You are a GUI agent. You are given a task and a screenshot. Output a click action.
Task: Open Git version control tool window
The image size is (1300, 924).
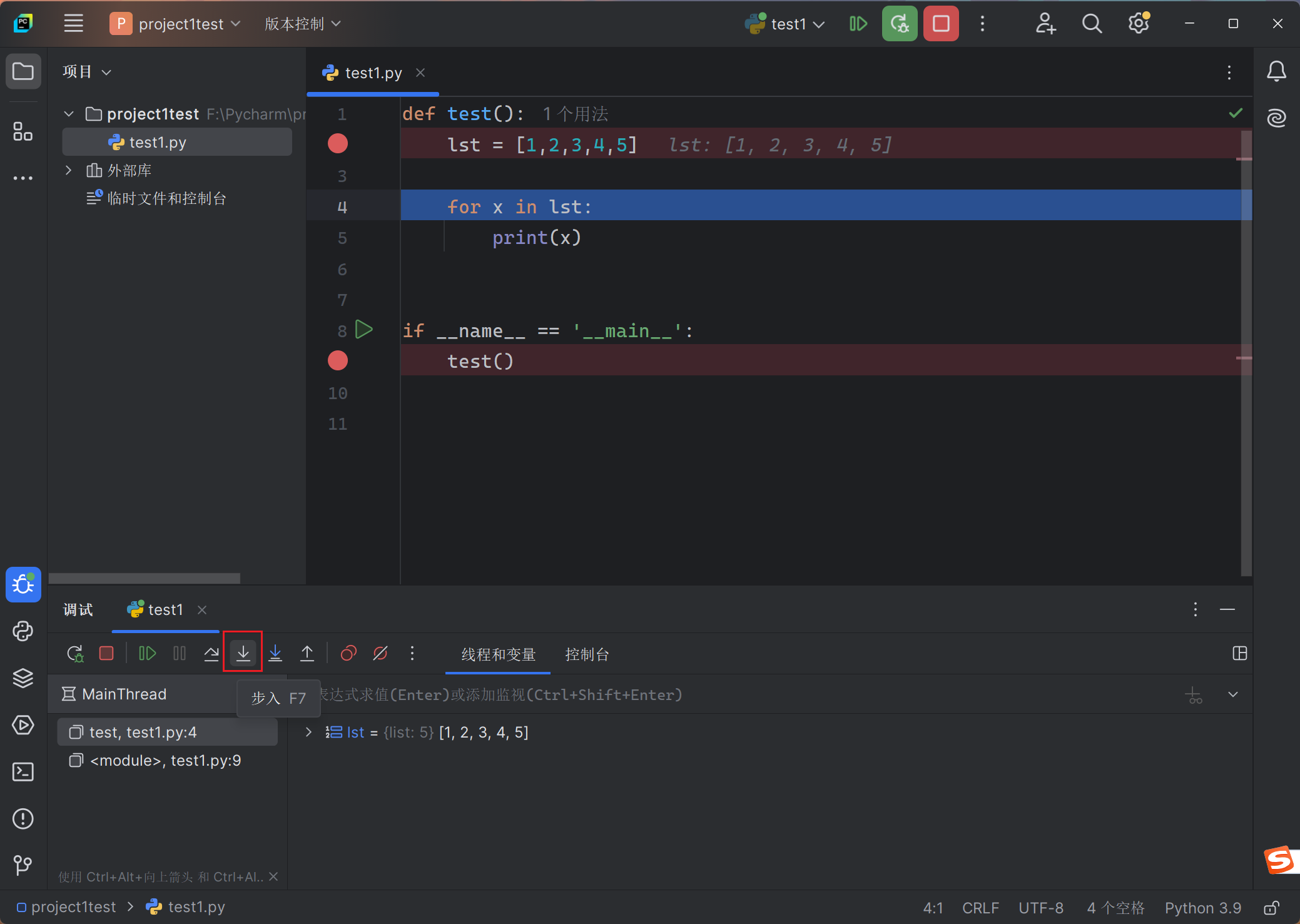(23, 865)
